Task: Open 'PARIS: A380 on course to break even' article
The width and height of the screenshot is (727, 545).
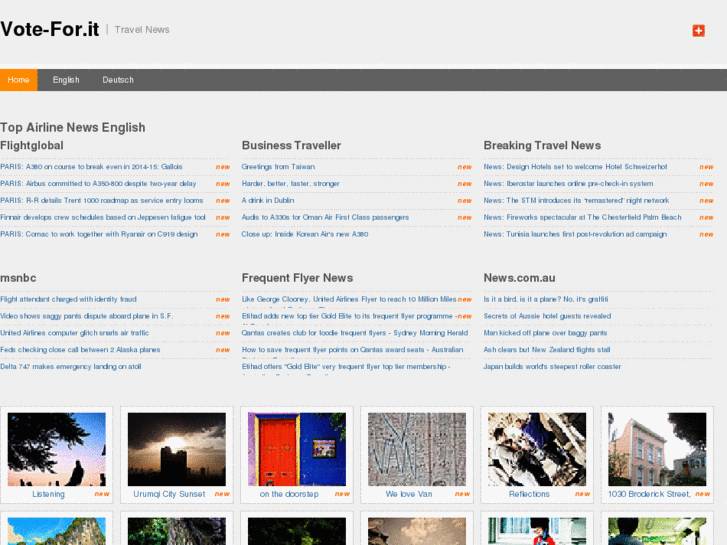Action: pyautogui.click(x=91, y=167)
